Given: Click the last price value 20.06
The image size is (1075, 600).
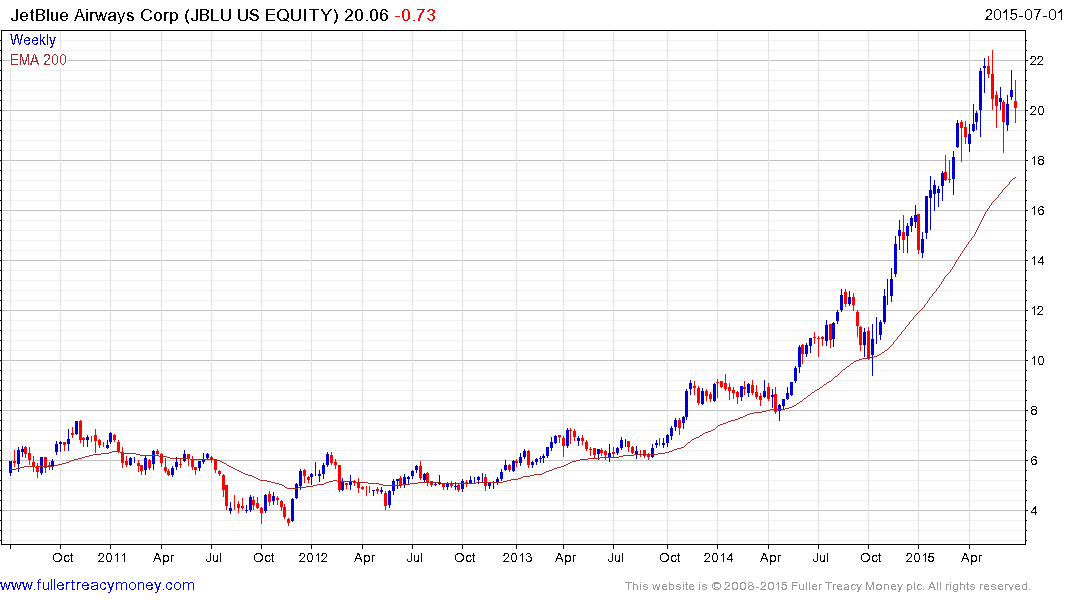Looking at the screenshot, I should click(x=366, y=15).
